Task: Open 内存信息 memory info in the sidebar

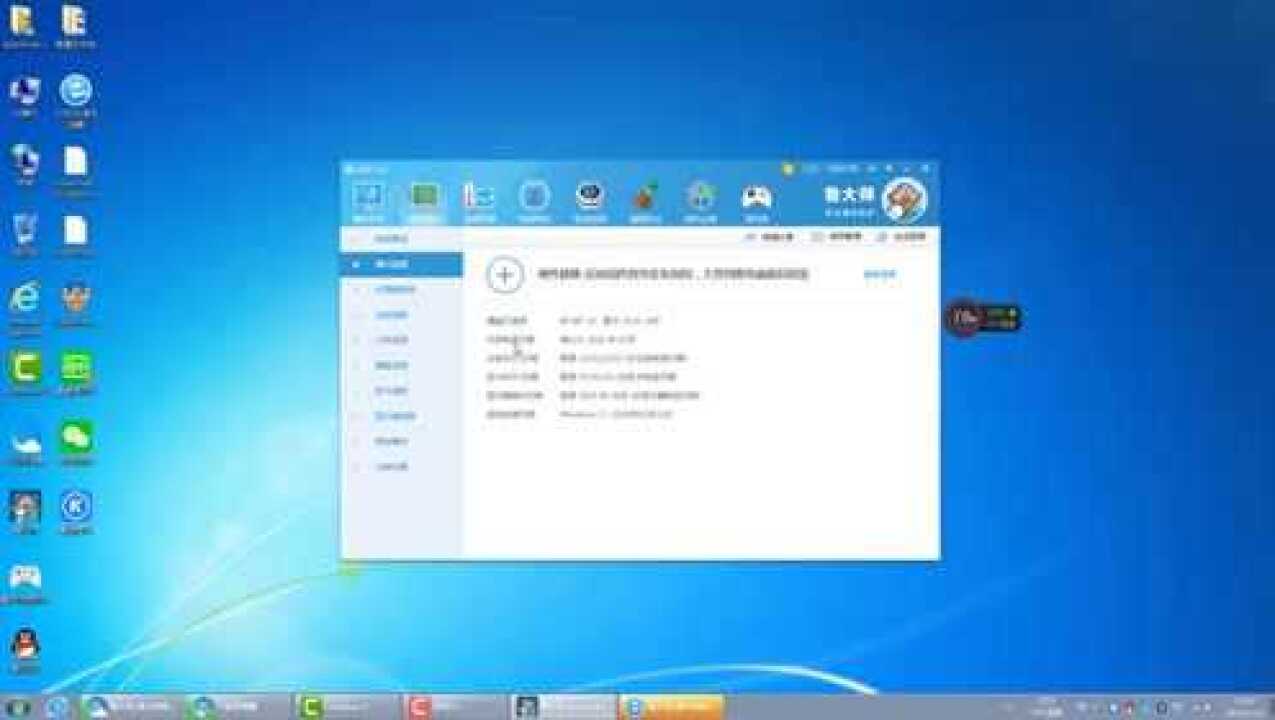Action: (x=391, y=340)
